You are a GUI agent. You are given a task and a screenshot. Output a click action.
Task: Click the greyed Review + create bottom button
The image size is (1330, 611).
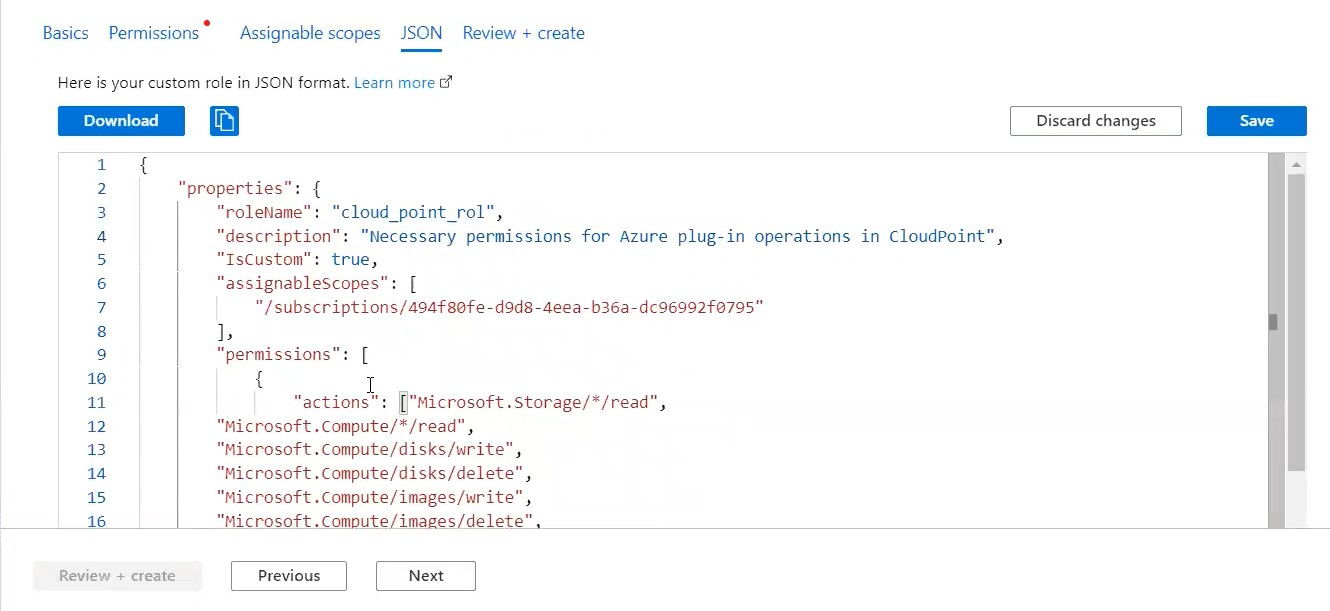(118, 576)
